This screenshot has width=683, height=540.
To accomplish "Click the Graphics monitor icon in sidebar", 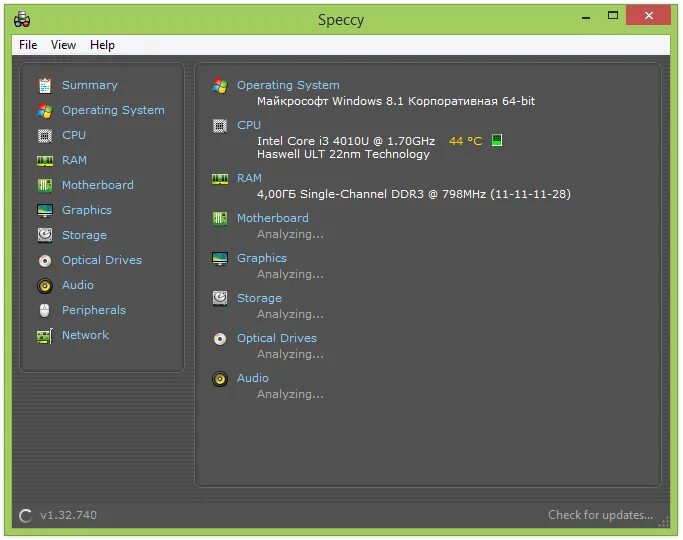I will point(45,210).
